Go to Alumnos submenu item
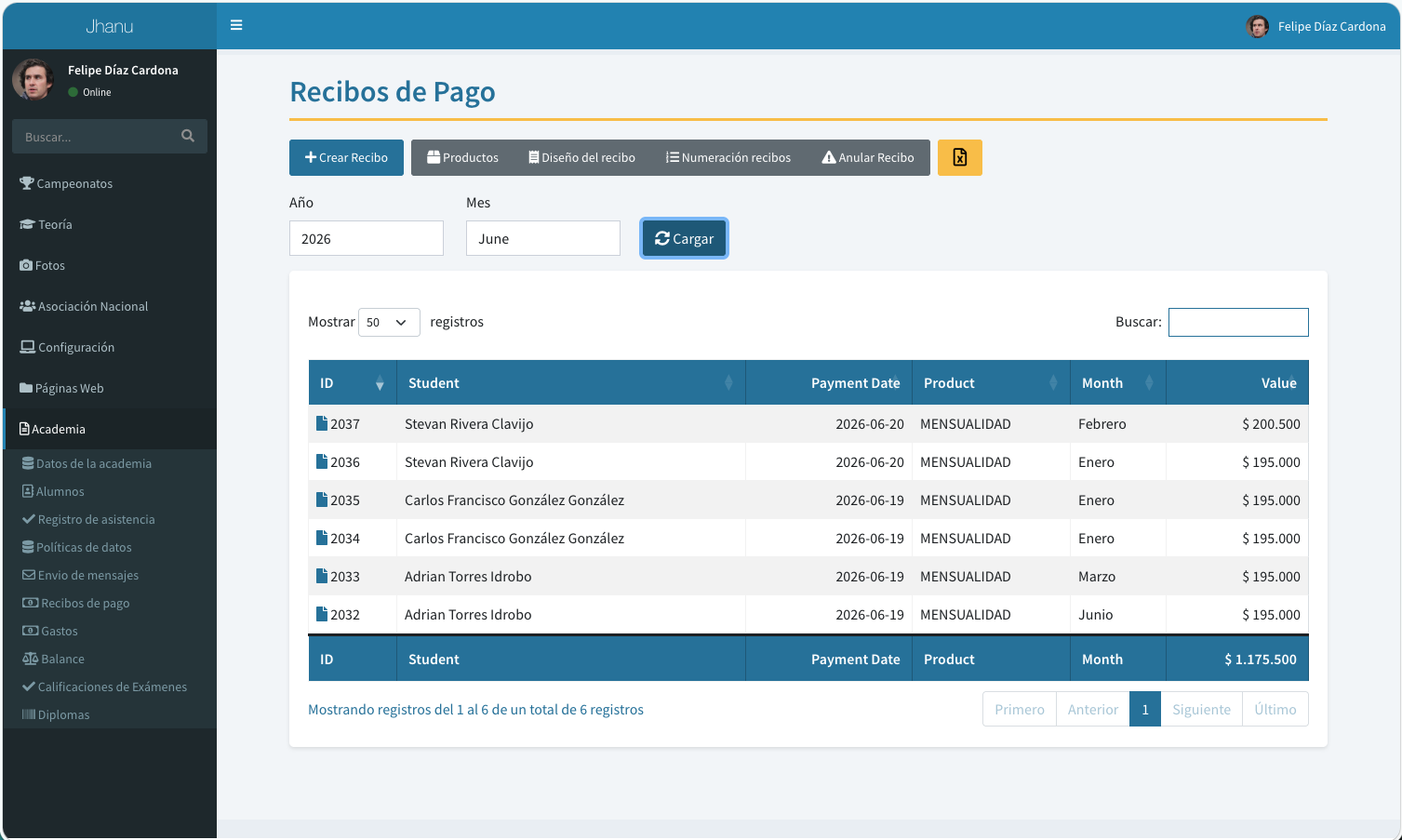1402x840 pixels. point(54,491)
